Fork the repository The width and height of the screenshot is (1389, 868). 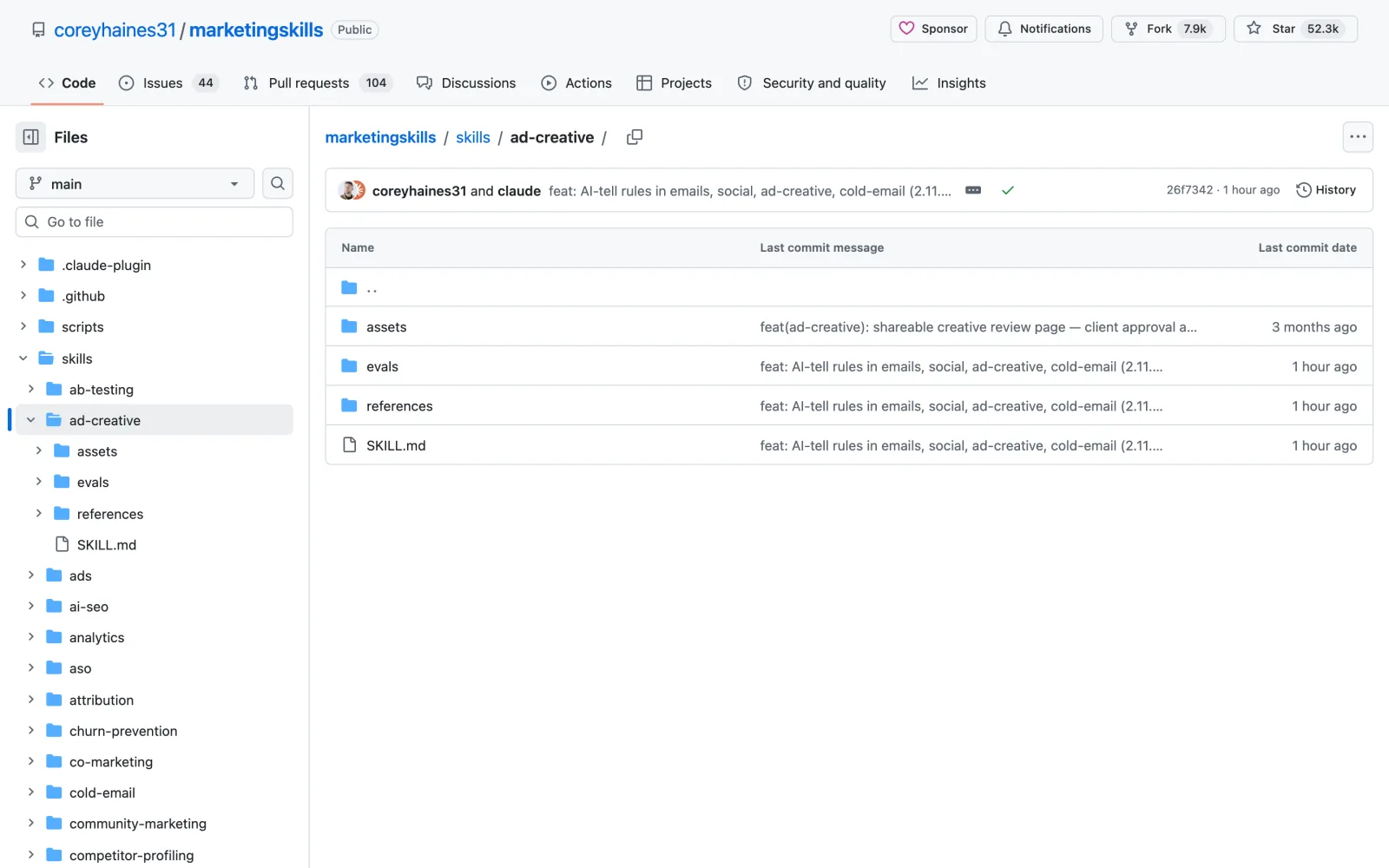(x=1168, y=29)
